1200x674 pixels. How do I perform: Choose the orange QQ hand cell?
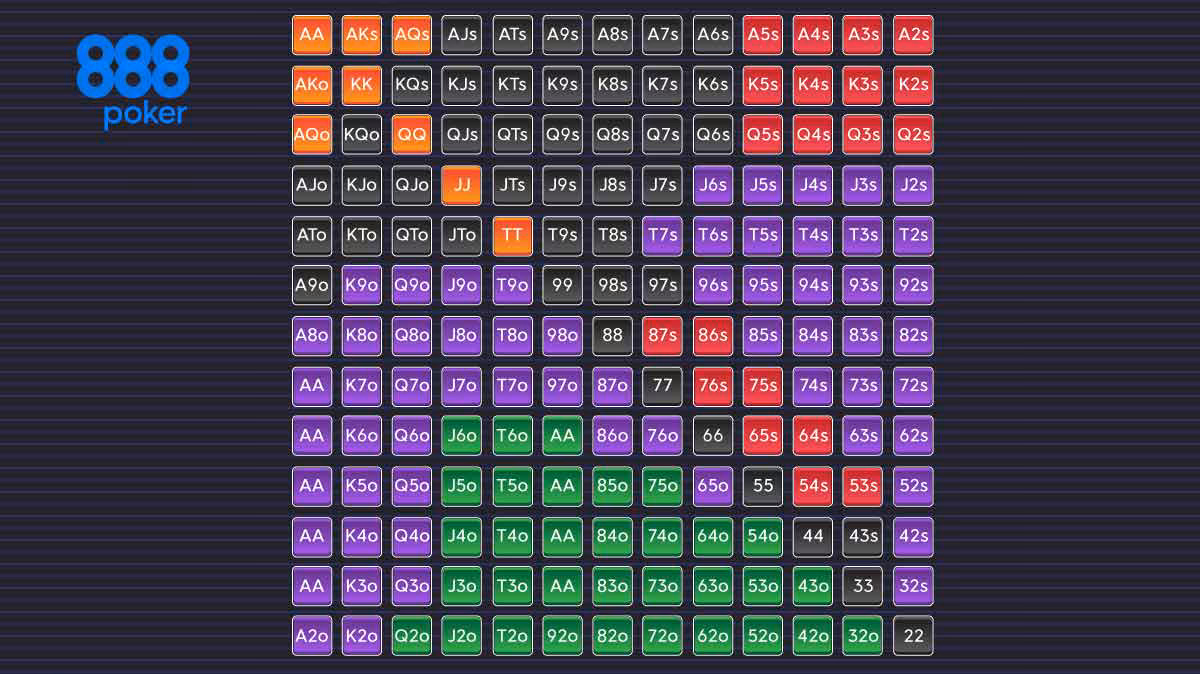pos(412,135)
